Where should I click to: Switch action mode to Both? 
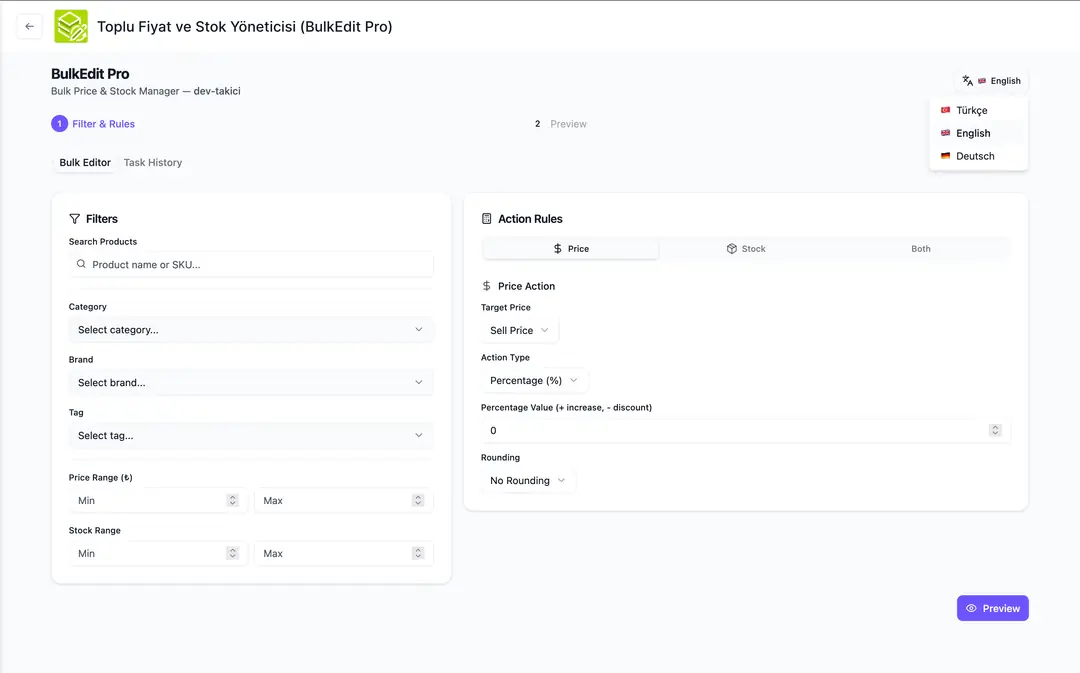pyautogui.click(x=920, y=249)
